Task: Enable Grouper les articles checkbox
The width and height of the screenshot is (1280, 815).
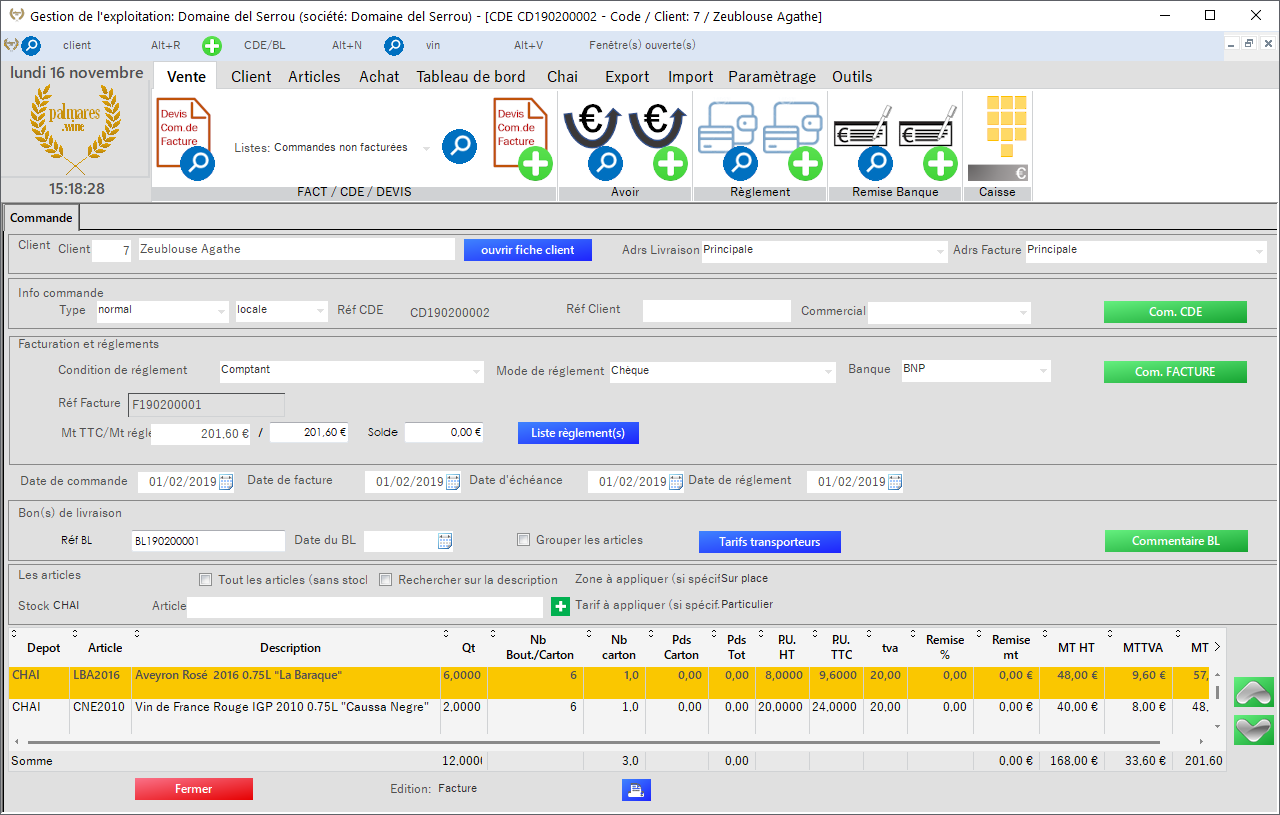Action: (x=523, y=540)
